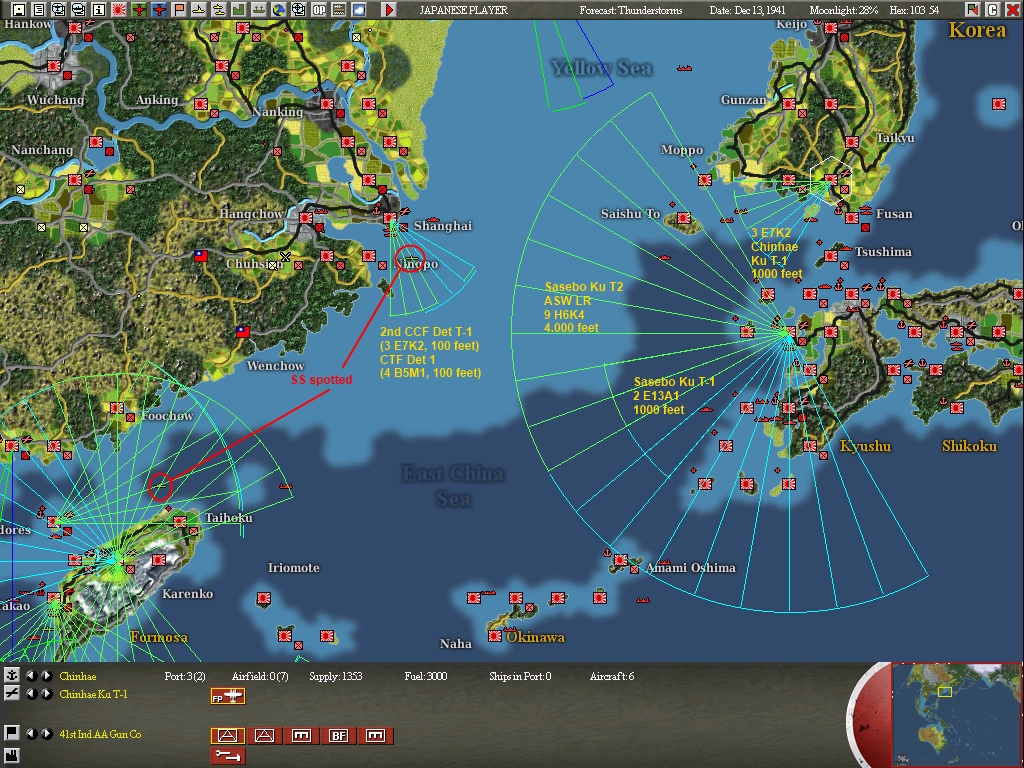Viewport: 1024px width, 768px height.
Task: Select the Chinese flag unit near Chuhsien
Action: click(x=201, y=256)
